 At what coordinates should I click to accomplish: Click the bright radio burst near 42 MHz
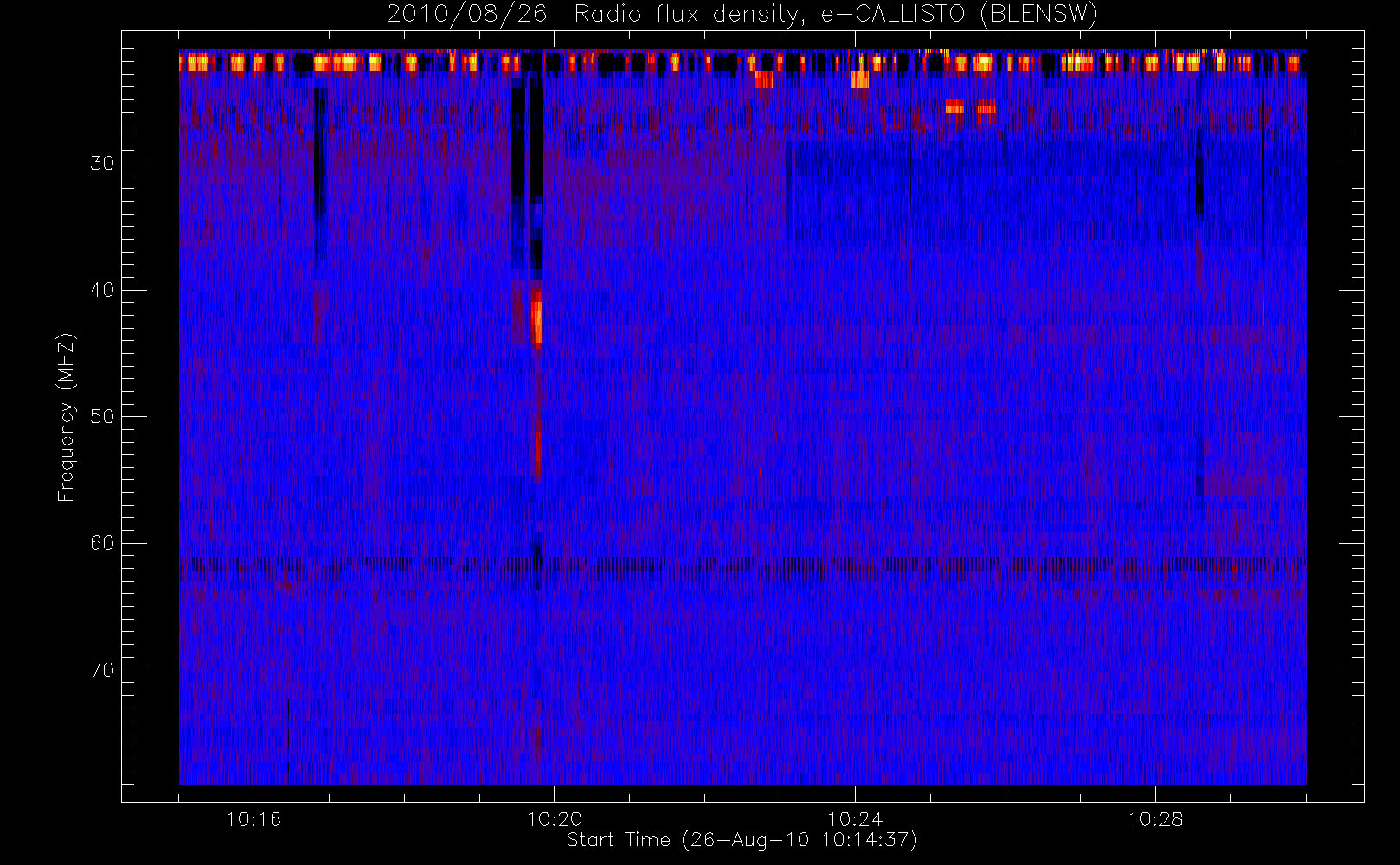(x=536, y=318)
